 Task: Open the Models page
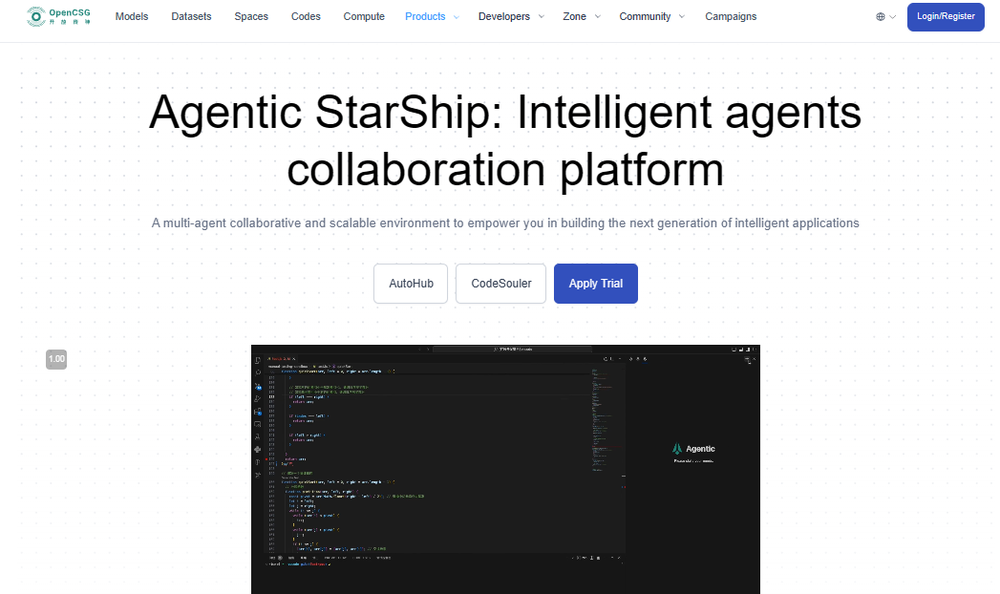tap(131, 17)
